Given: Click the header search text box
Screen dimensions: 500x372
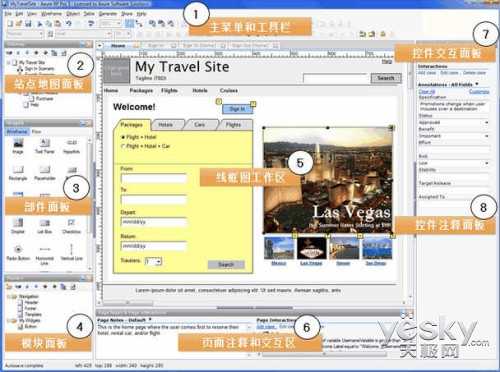Looking at the screenshot, I should pos(336,79).
